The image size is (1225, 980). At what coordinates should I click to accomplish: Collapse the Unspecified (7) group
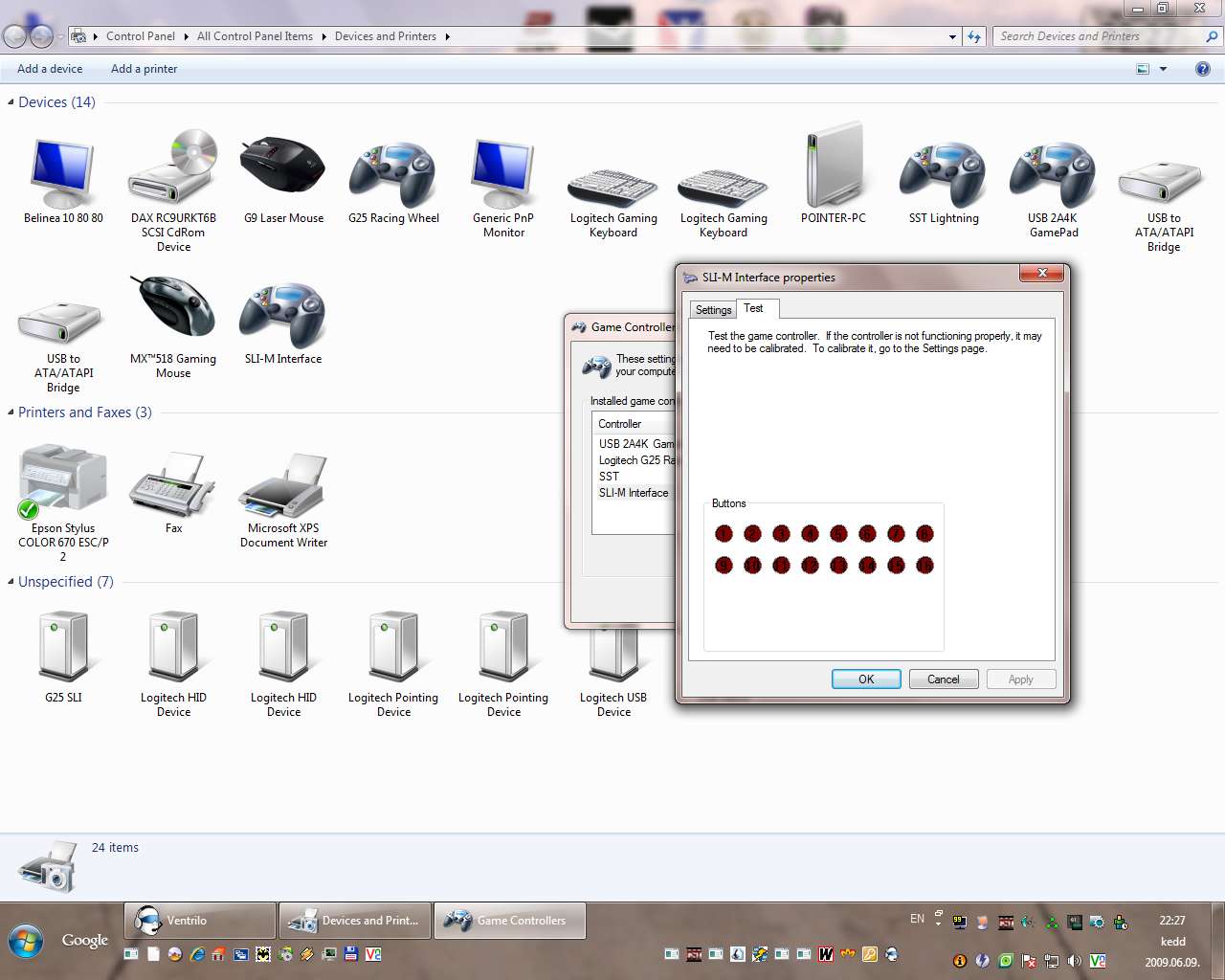click(11, 582)
